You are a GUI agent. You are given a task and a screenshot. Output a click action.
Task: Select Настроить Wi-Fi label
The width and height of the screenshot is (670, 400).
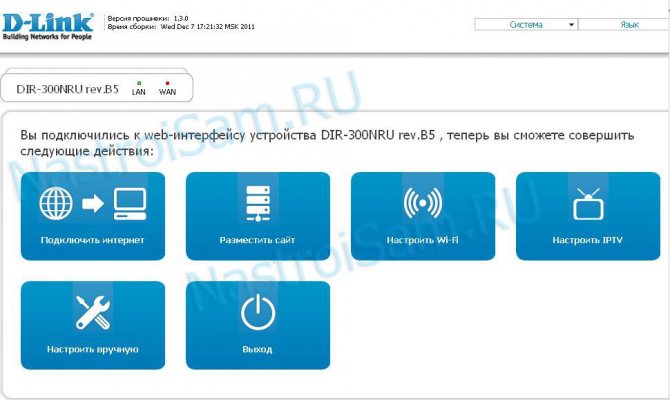point(423,240)
